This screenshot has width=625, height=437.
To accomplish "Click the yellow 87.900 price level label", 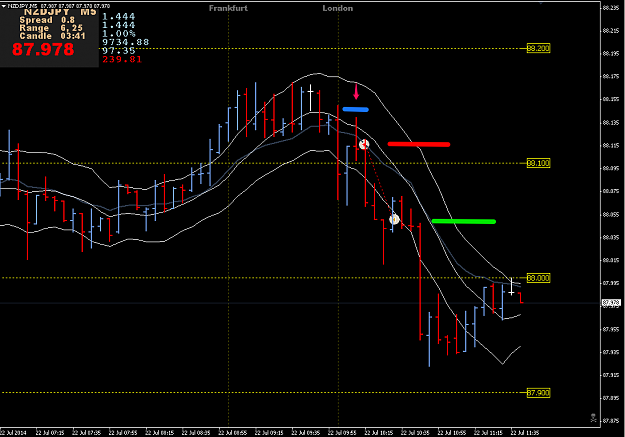I will [539, 393].
